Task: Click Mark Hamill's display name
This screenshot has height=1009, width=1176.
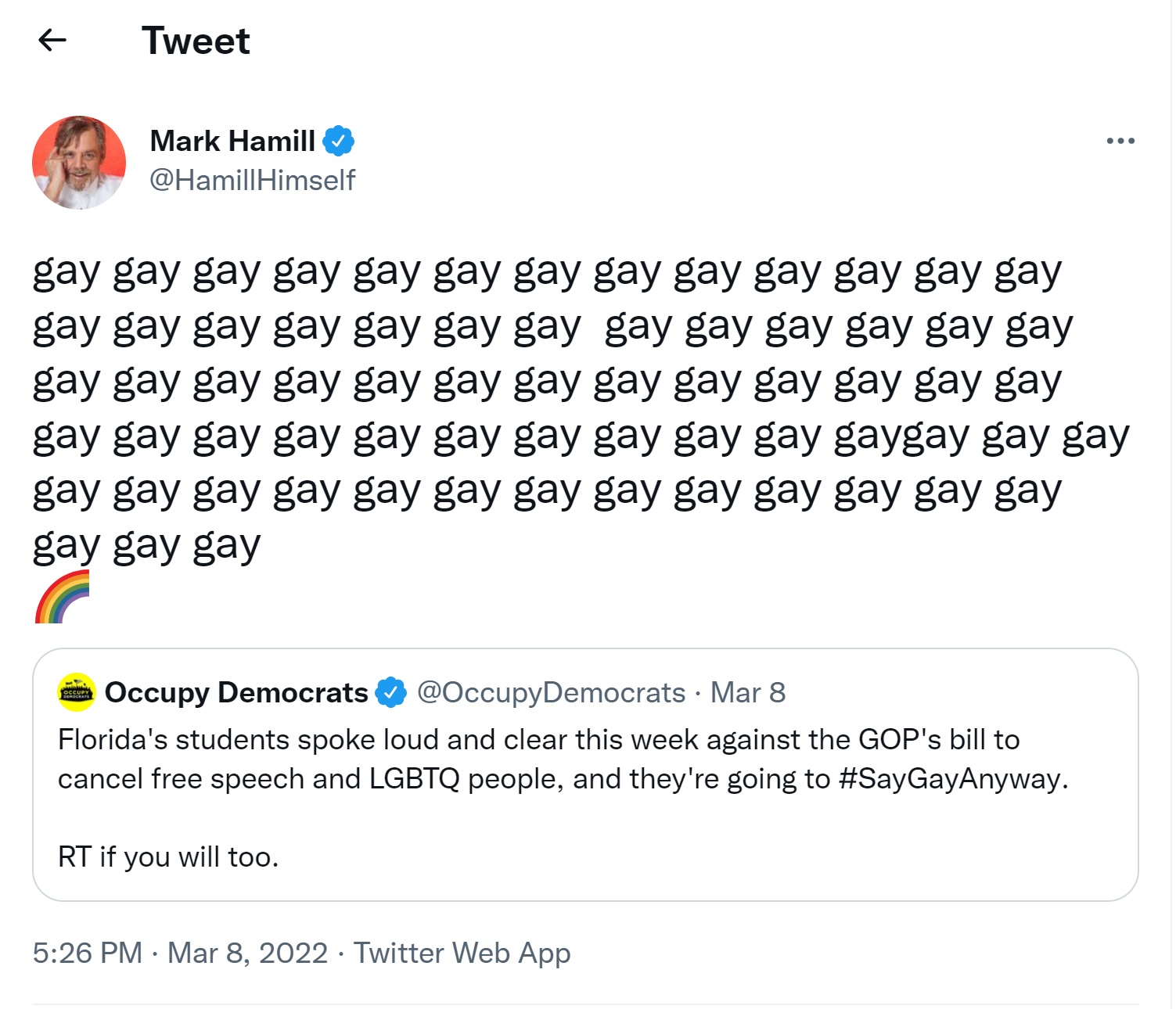Action: tap(232, 139)
